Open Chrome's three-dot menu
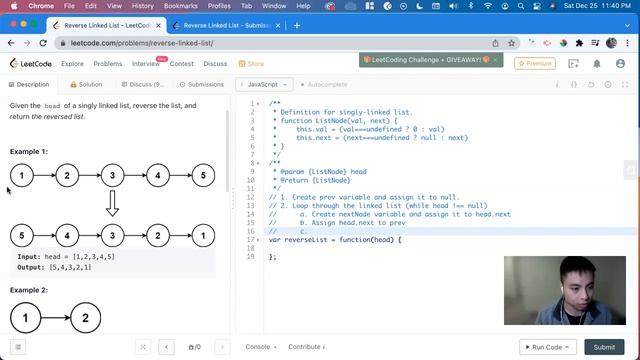The width and height of the screenshot is (640, 360). click(x=627, y=43)
